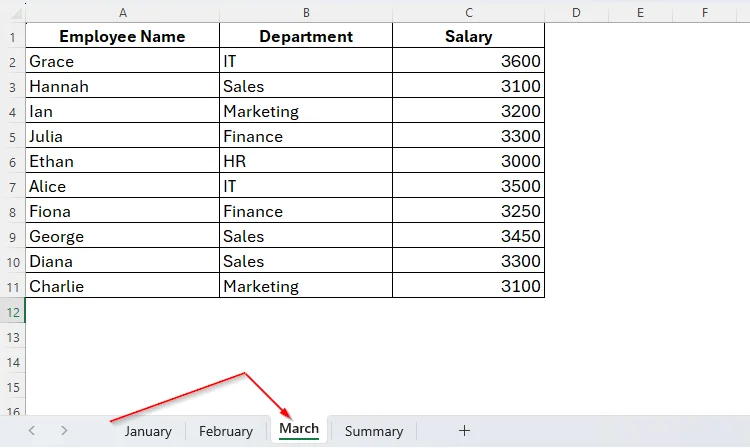Select salary value 3500

point(469,186)
